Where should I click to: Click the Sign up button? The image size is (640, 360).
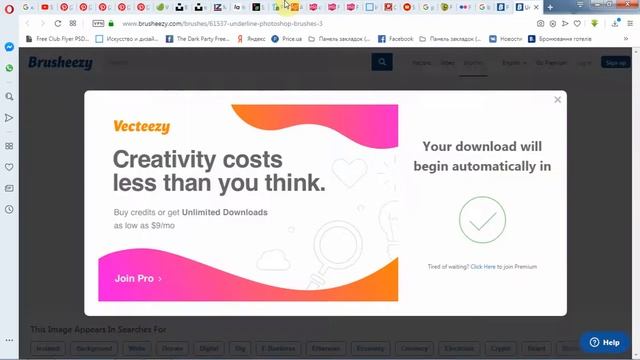pos(616,62)
